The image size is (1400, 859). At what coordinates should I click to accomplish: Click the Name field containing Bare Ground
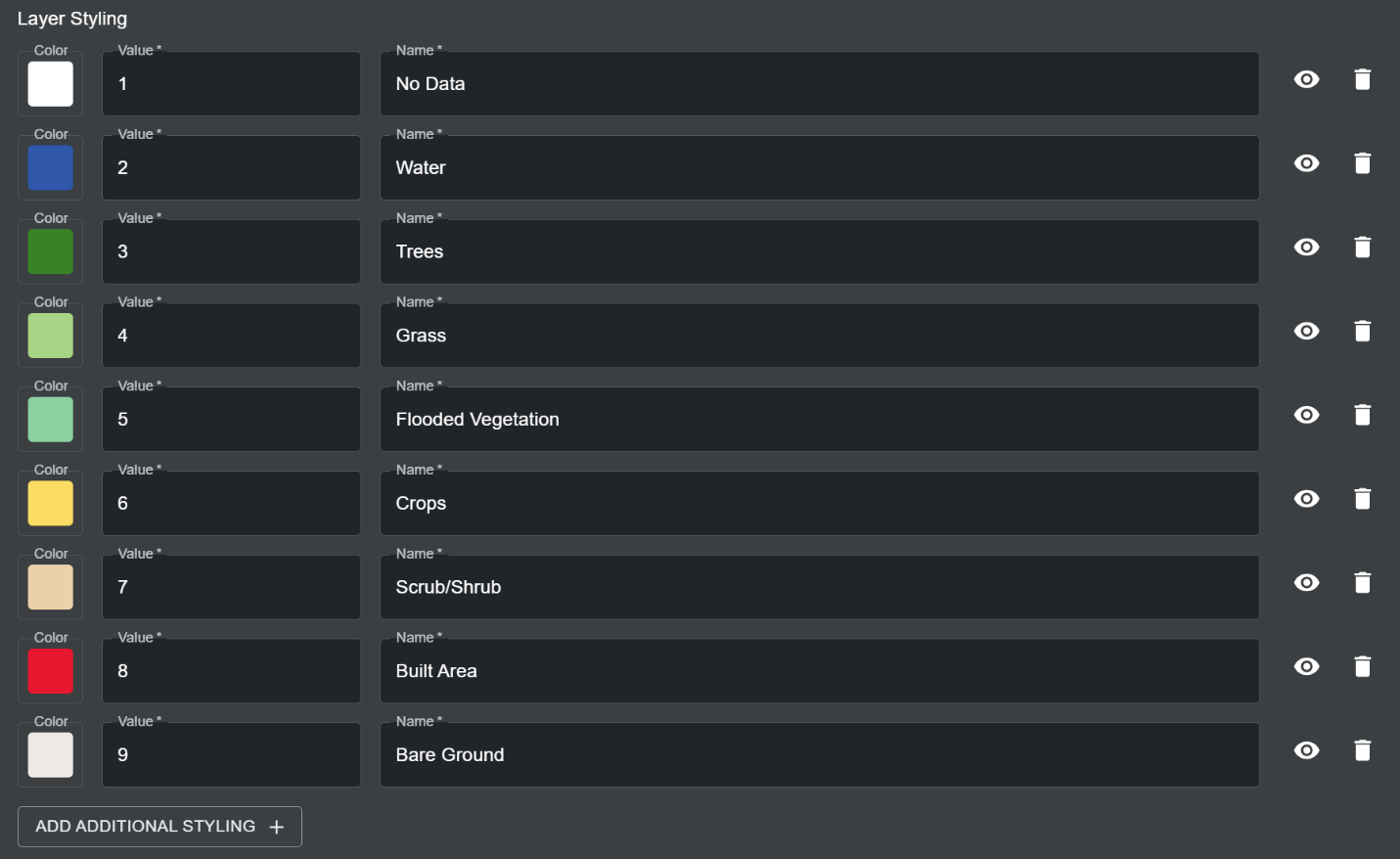[819, 755]
